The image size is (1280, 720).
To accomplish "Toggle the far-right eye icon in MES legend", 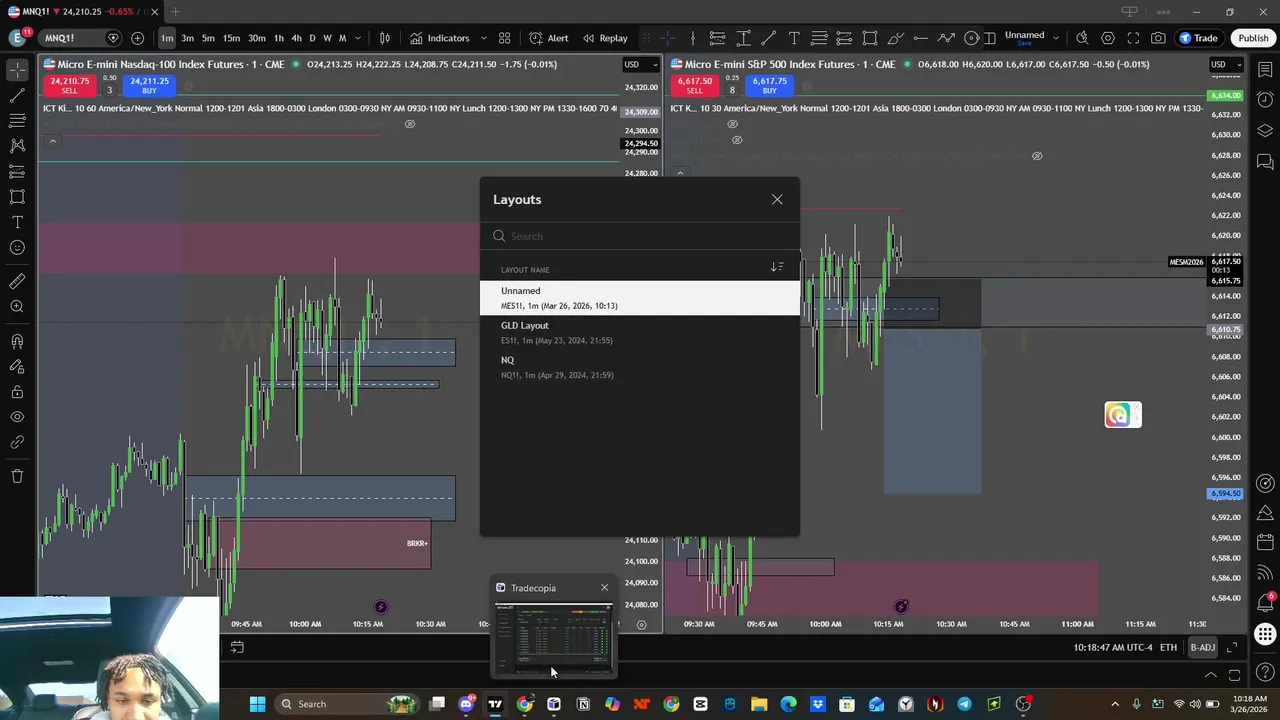I will click(x=1037, y=156).
